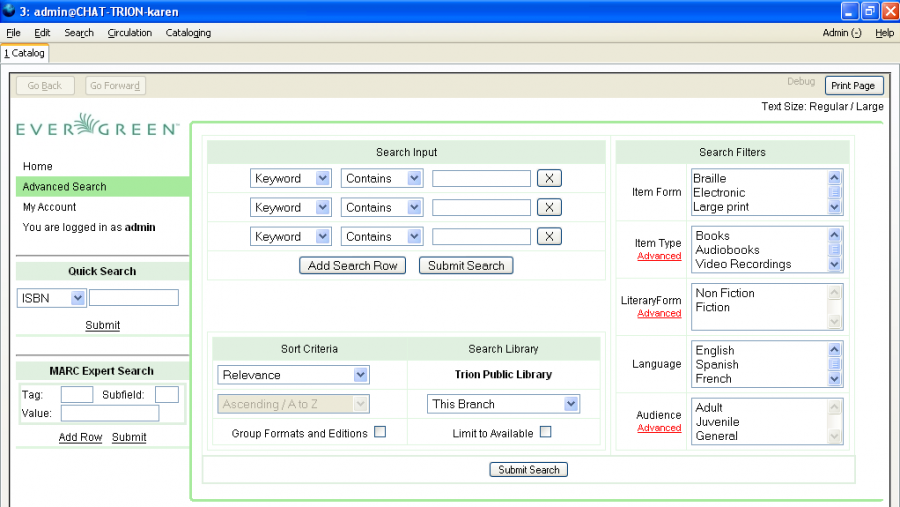Click the Evergreen logo
The height and width of the screenshot is (507, 900).
coord(97,128)
